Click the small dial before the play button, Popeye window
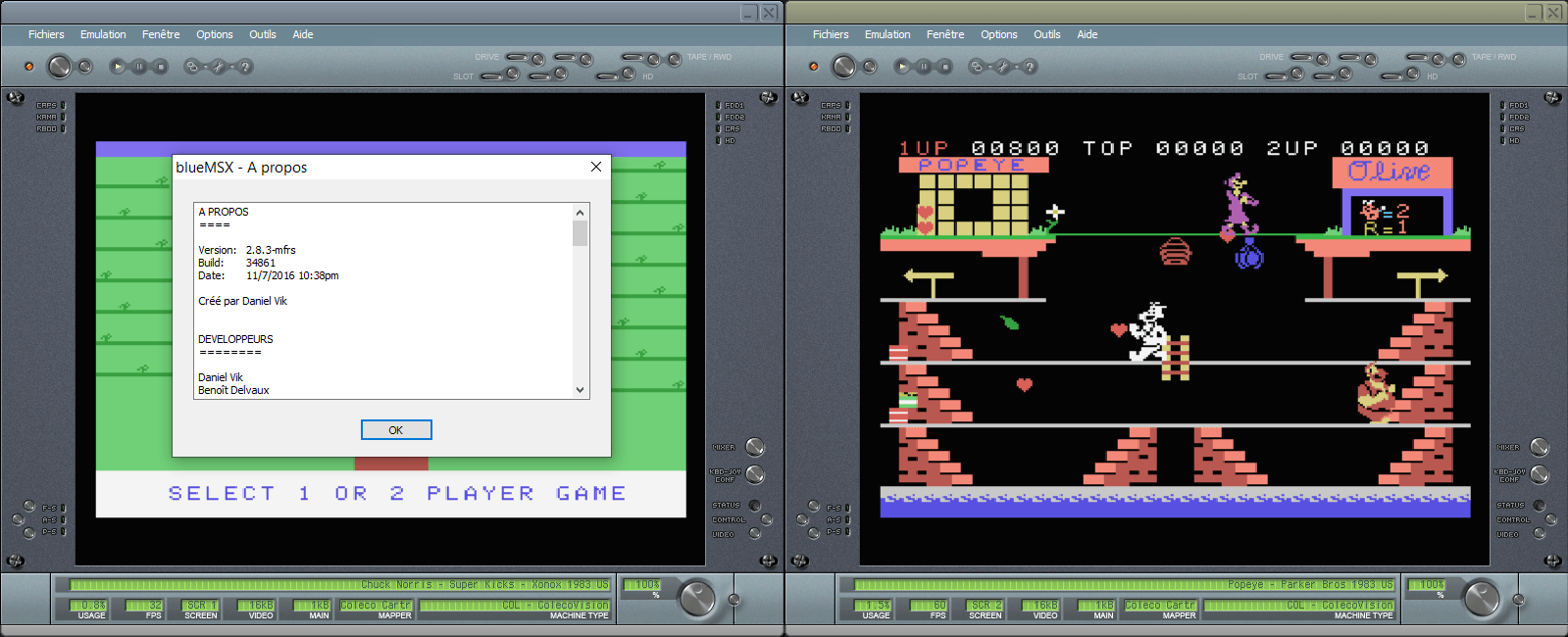The image size is (1568, 637). tap(870, 67)
